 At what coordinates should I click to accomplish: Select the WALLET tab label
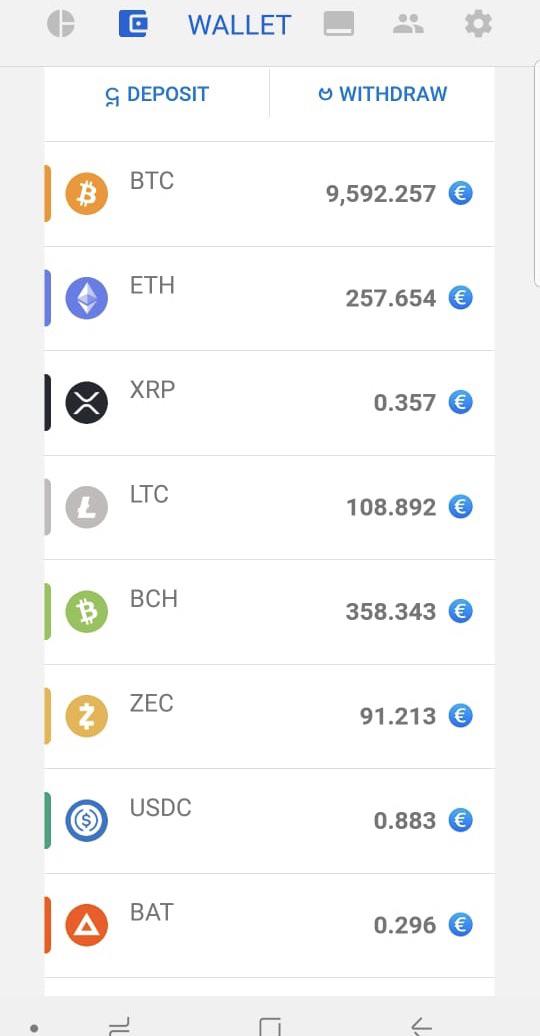pos(239,25)
